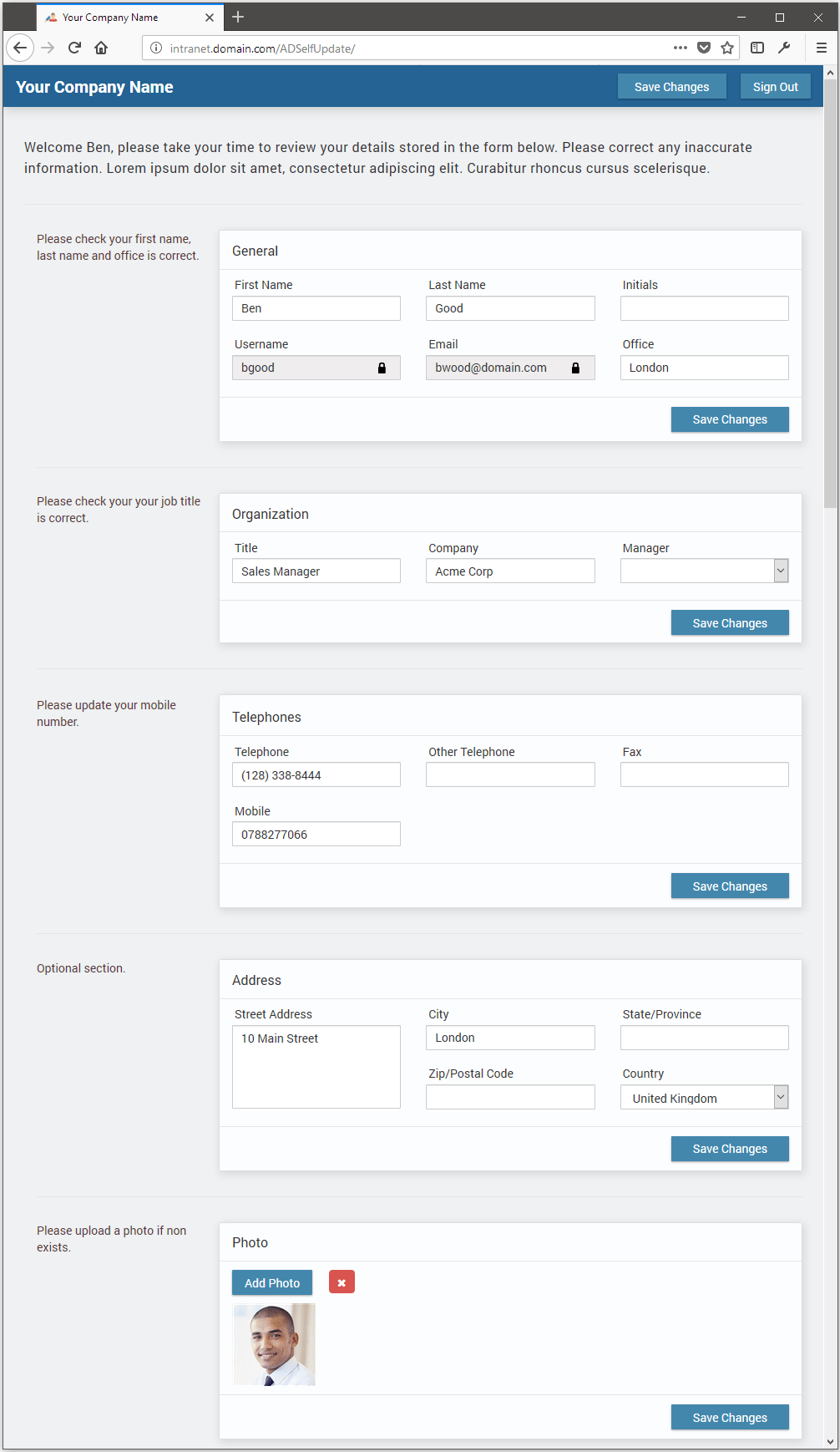Viewport: 840px width, 1452px height.
Task: Click the City field
Action: pos(510,1038)
